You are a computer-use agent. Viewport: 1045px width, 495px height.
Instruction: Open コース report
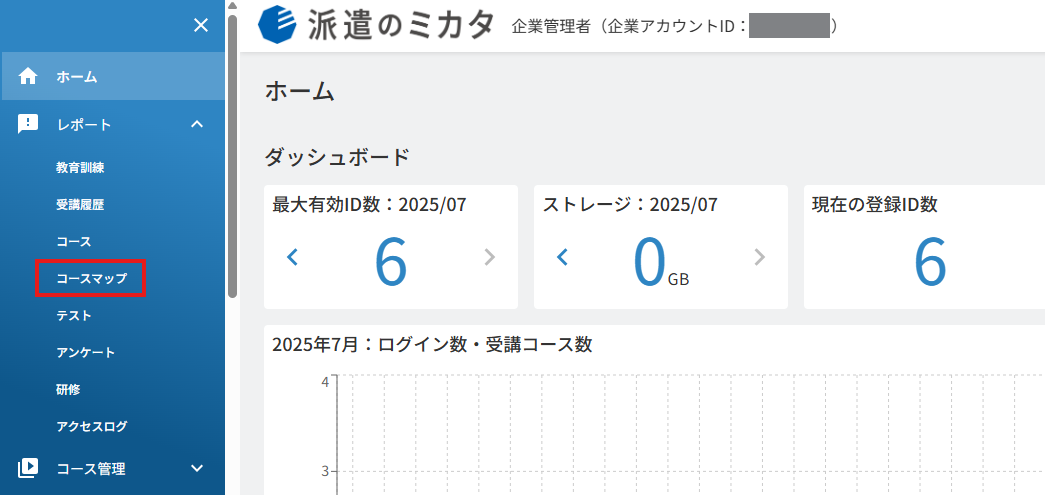[x=74, y=242]
